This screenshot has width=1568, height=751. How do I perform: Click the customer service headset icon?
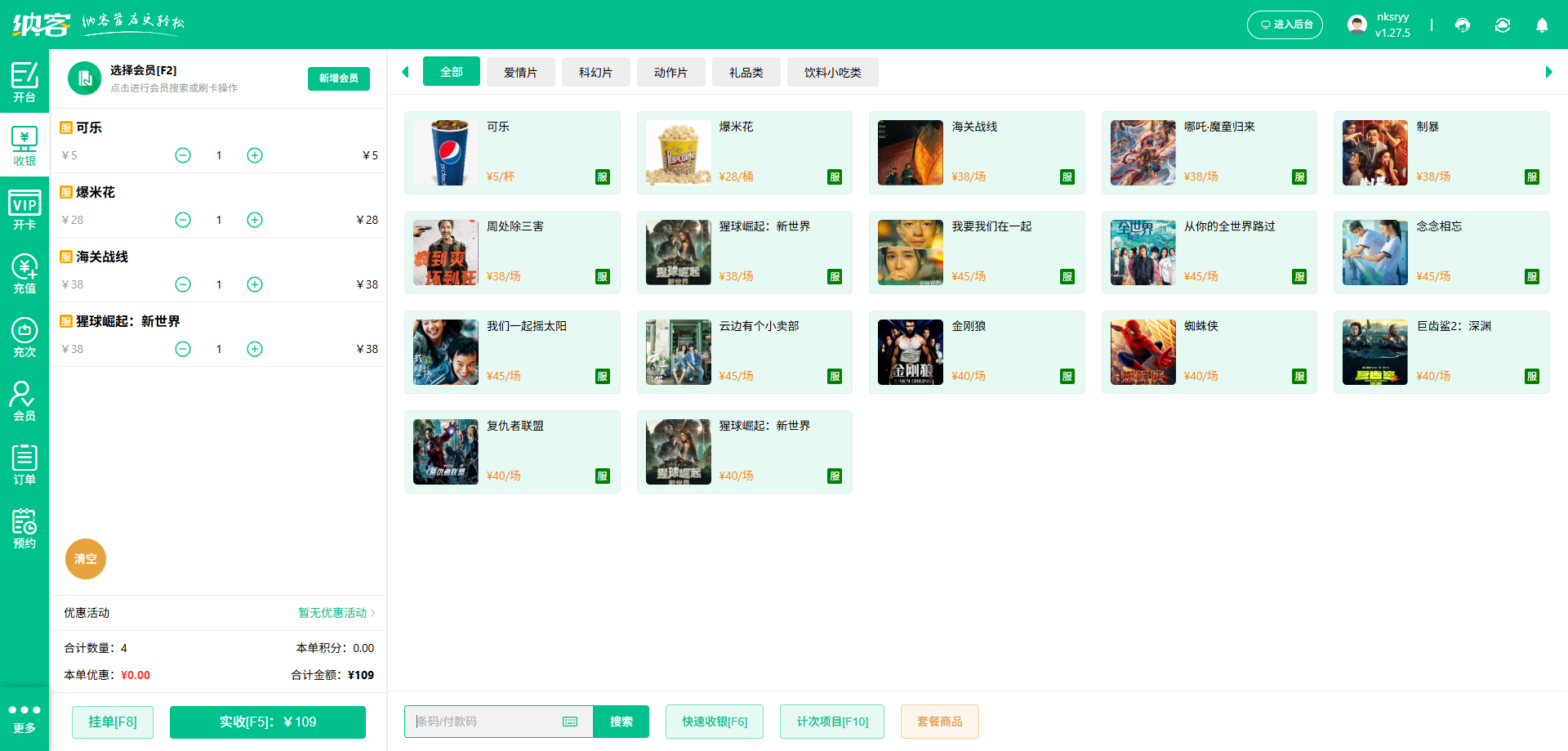point(1463,25)
